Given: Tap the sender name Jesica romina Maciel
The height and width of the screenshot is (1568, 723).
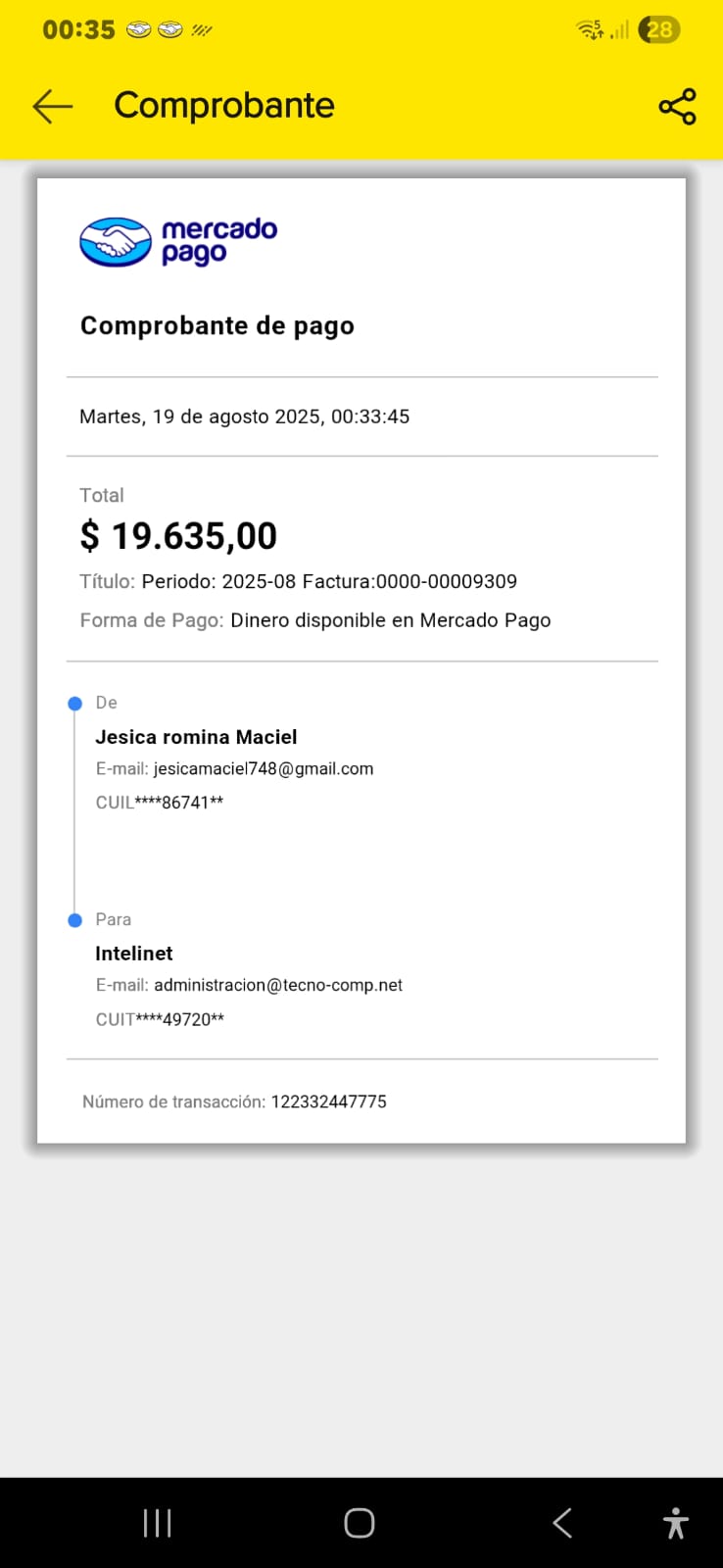Looking at the screenshot, I should point(196,737).
